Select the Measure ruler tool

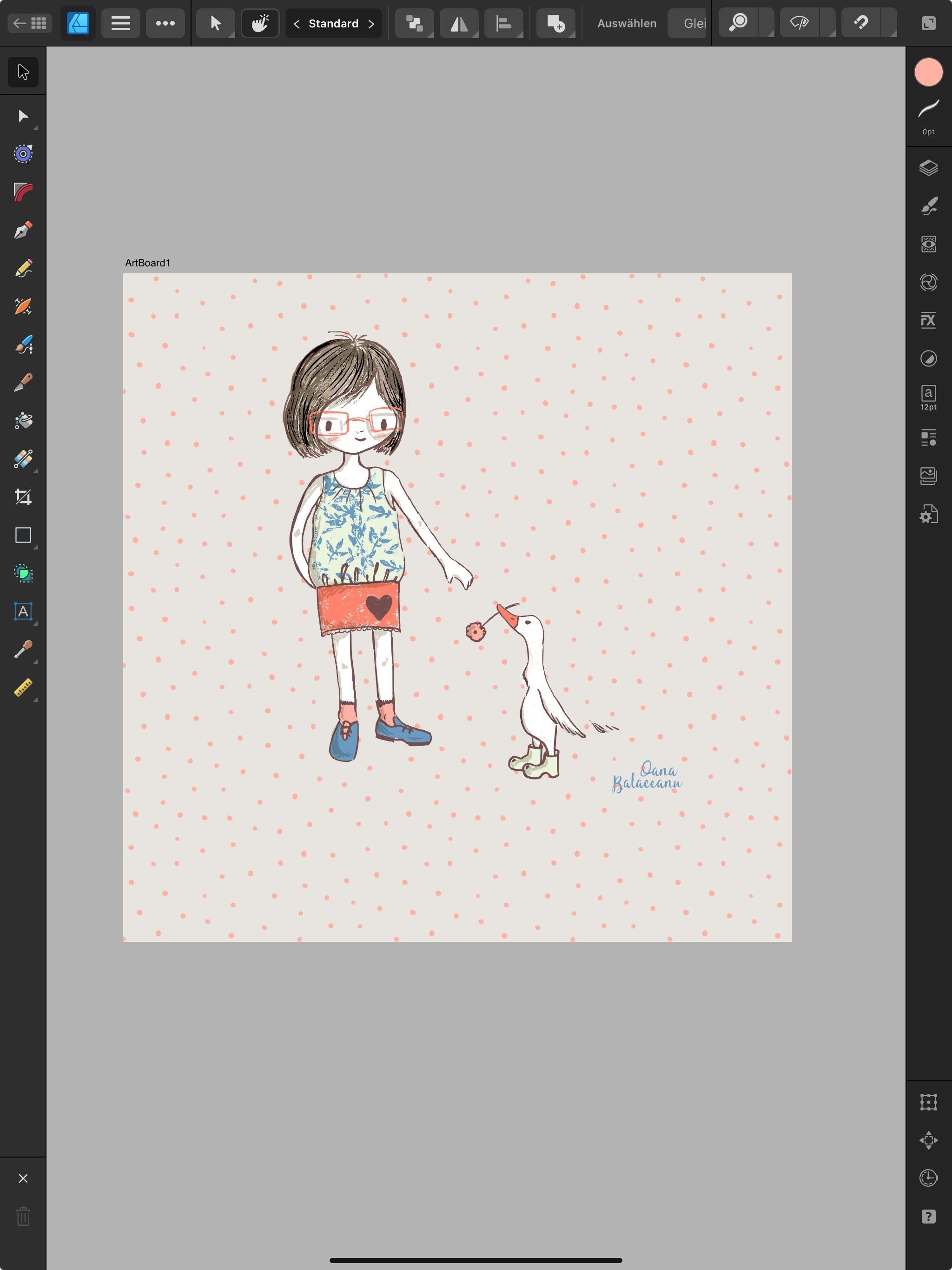23,687
